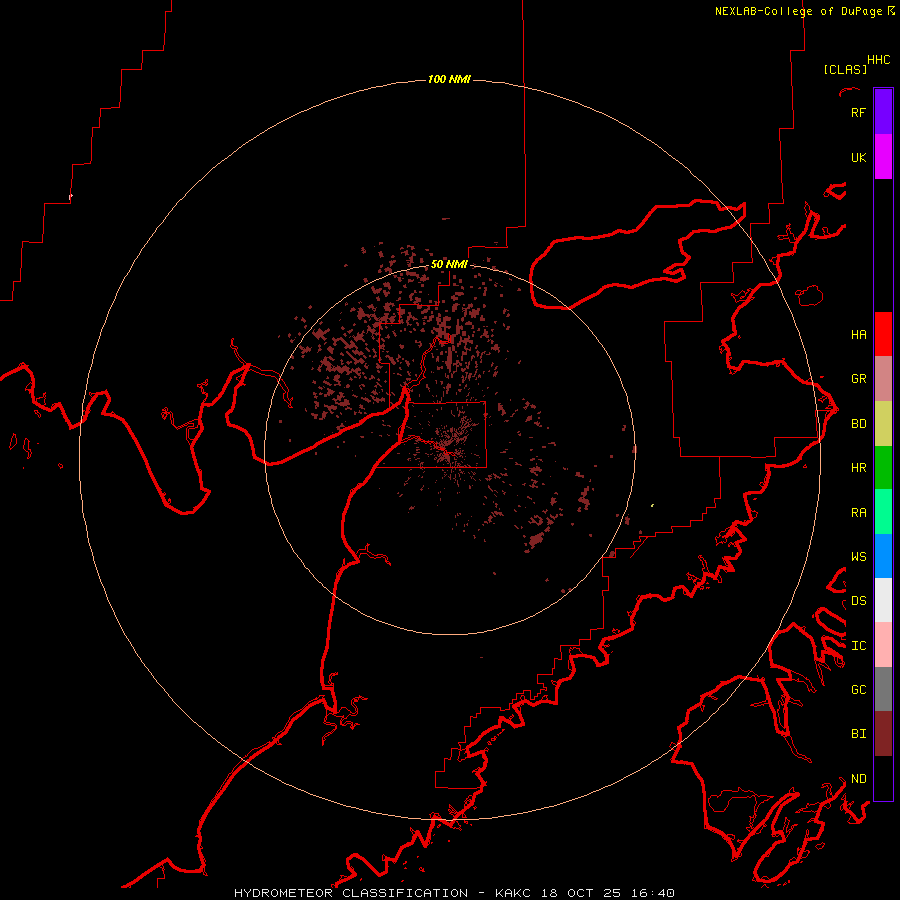Screen dimensions: 900x900
Task: Click the GR legend label
Action: 858,379
